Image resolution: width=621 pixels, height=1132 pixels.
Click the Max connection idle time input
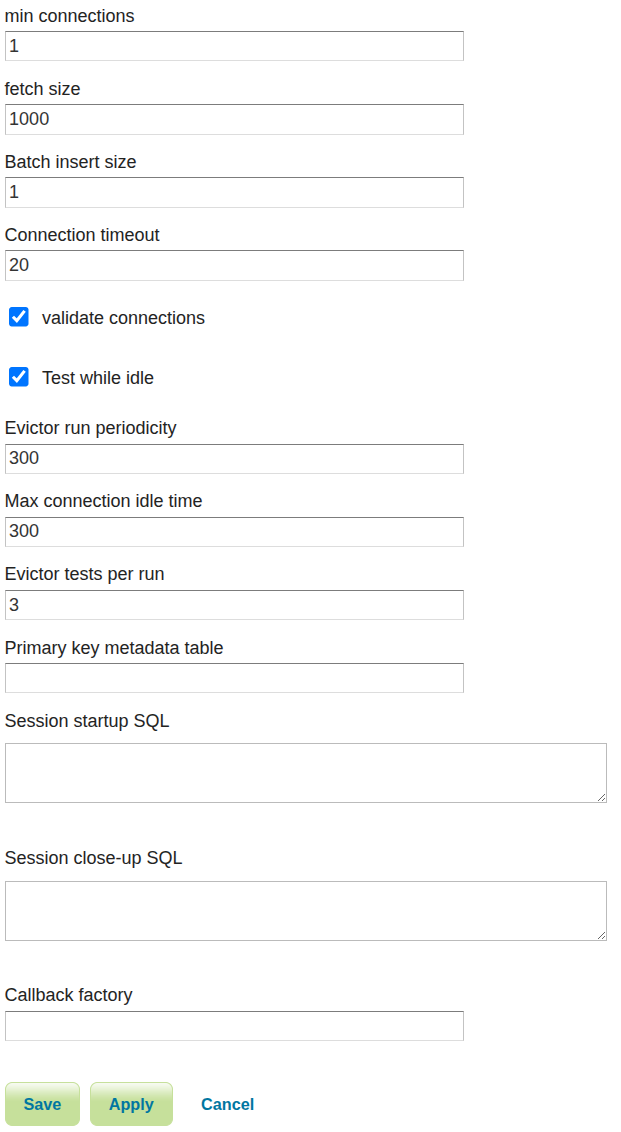234,531
